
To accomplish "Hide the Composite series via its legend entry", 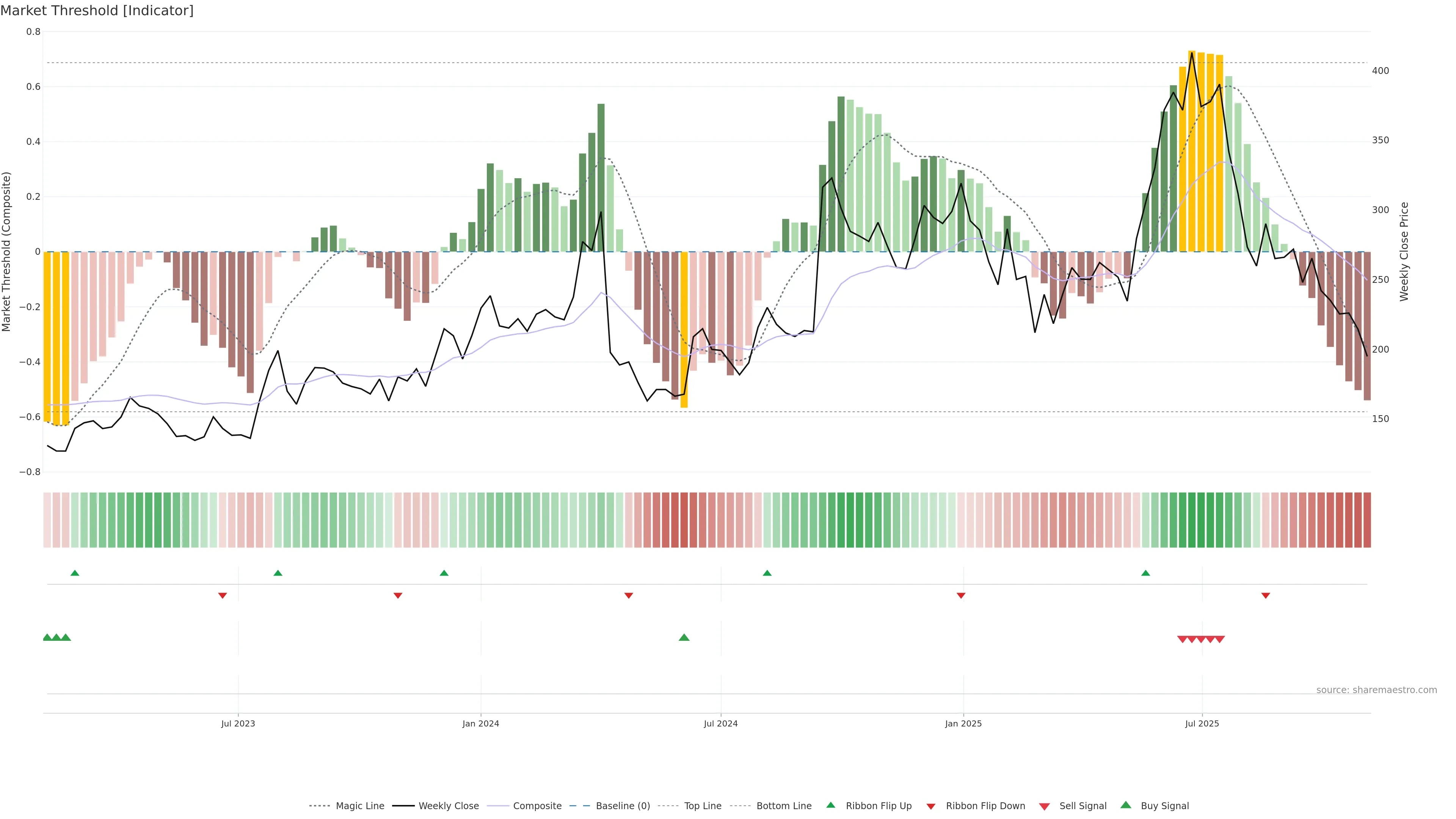I will click(537, 806).
